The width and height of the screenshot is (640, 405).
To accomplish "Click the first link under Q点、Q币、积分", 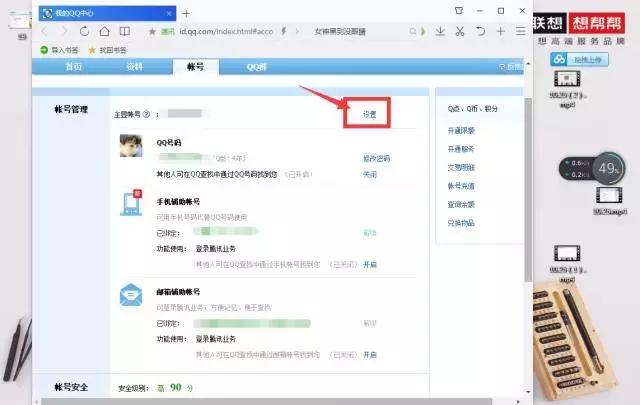I will pos(461,131).
